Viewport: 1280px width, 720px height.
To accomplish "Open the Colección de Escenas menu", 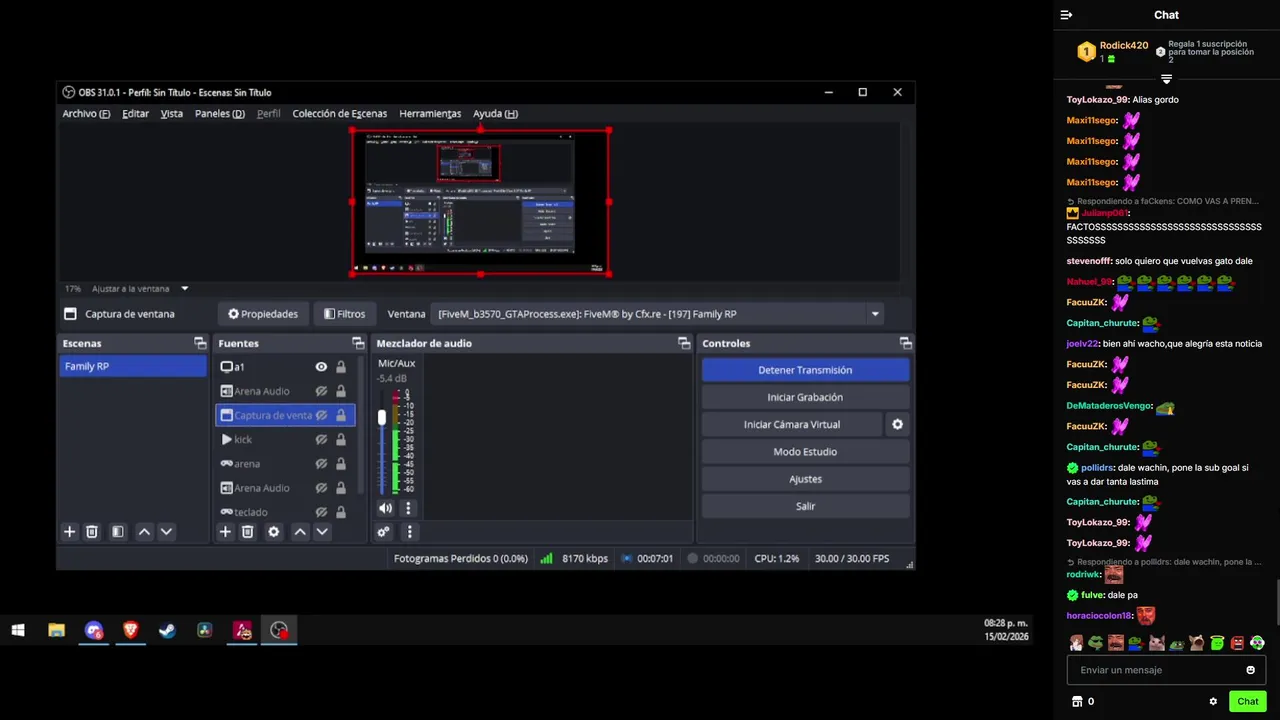I will point(339,114).
